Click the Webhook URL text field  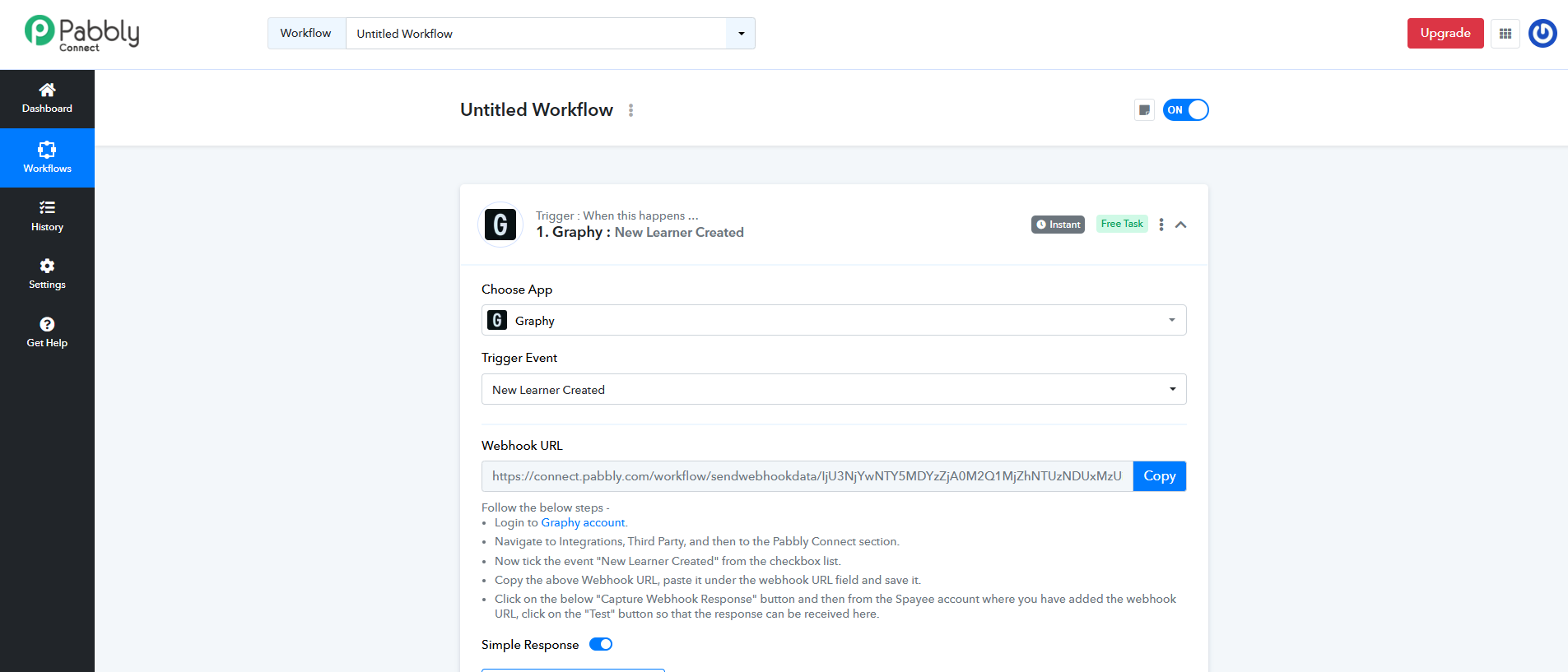click(x=807, y=476)
